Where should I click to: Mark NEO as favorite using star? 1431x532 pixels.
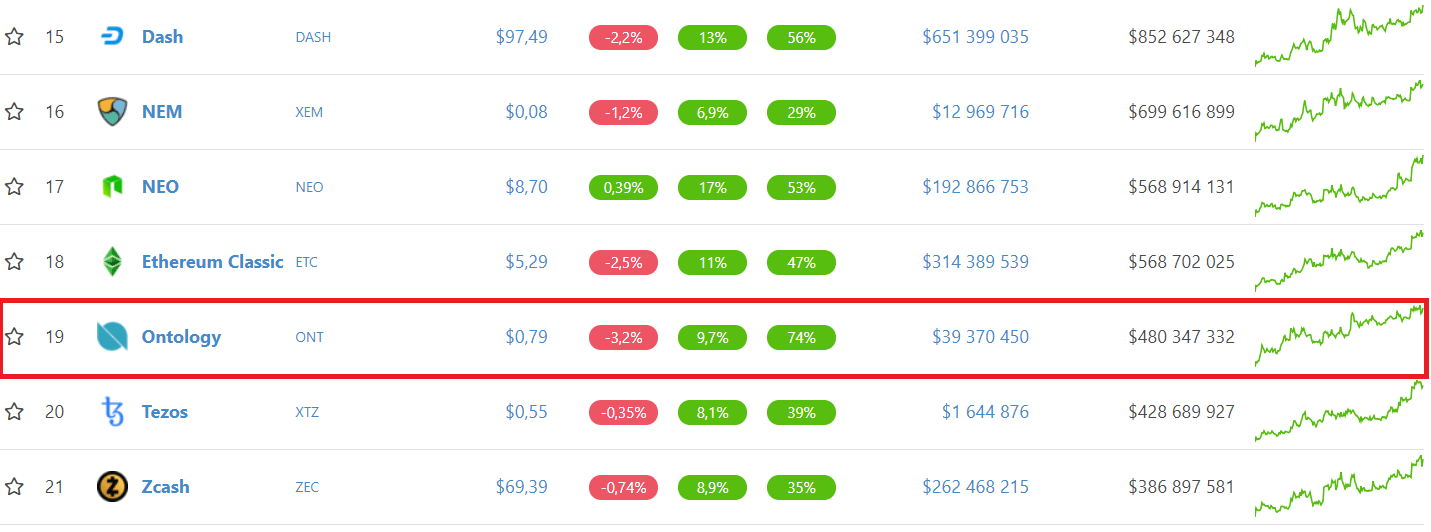[14, 187]
